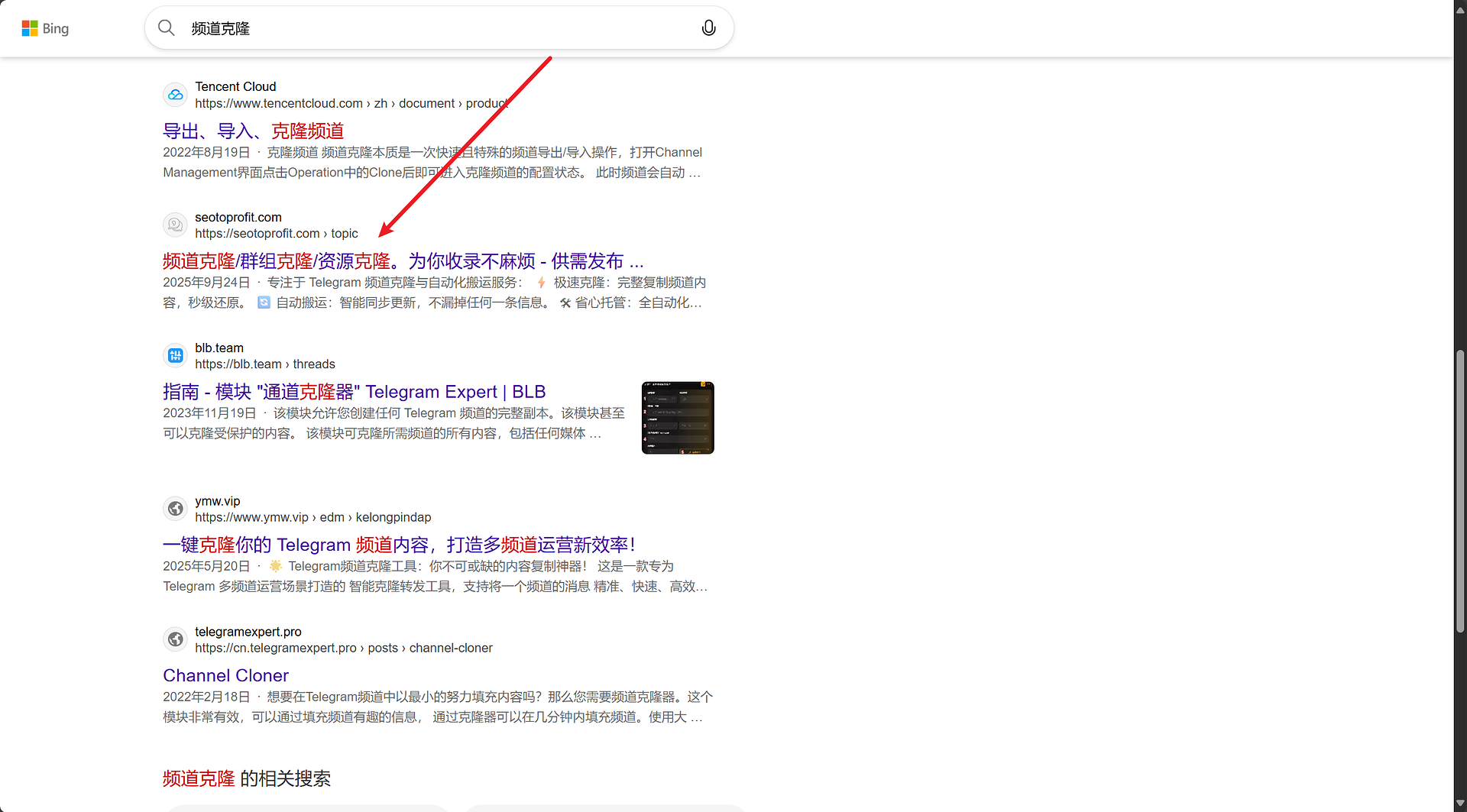1467x812 pixels.
Task: Click the second related search suggestion box
Action: click(604, 810)
